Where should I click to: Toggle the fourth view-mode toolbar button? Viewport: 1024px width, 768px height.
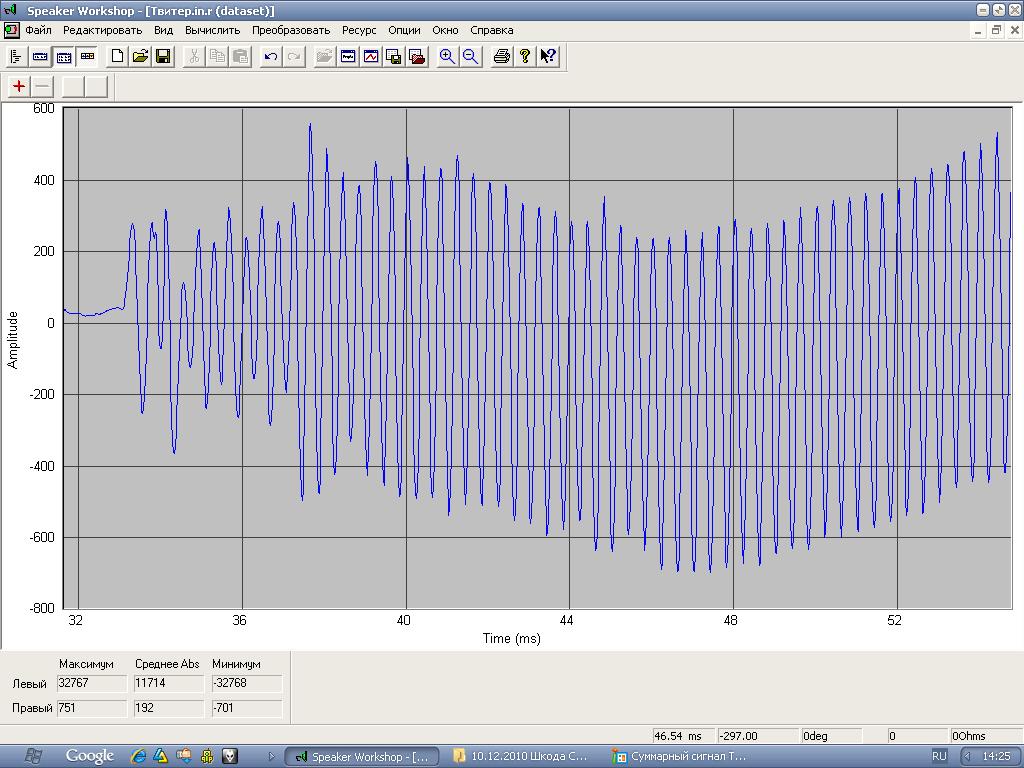coord(87,56)
